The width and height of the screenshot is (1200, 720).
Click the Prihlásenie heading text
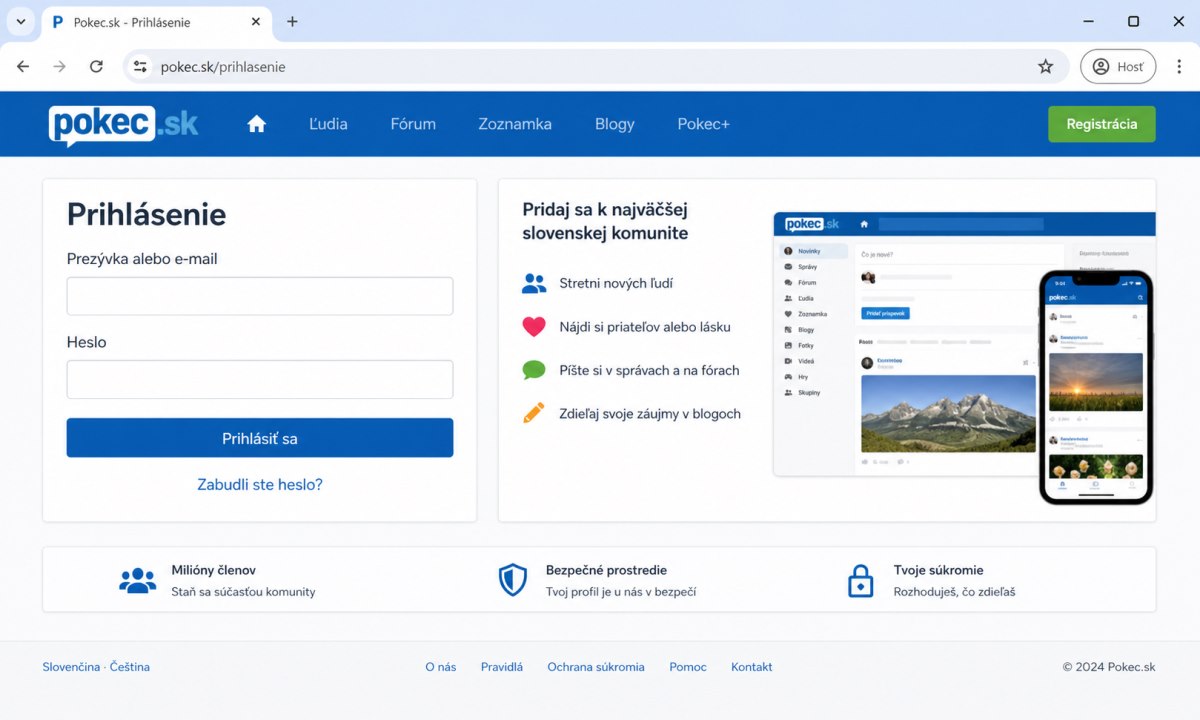146,214
